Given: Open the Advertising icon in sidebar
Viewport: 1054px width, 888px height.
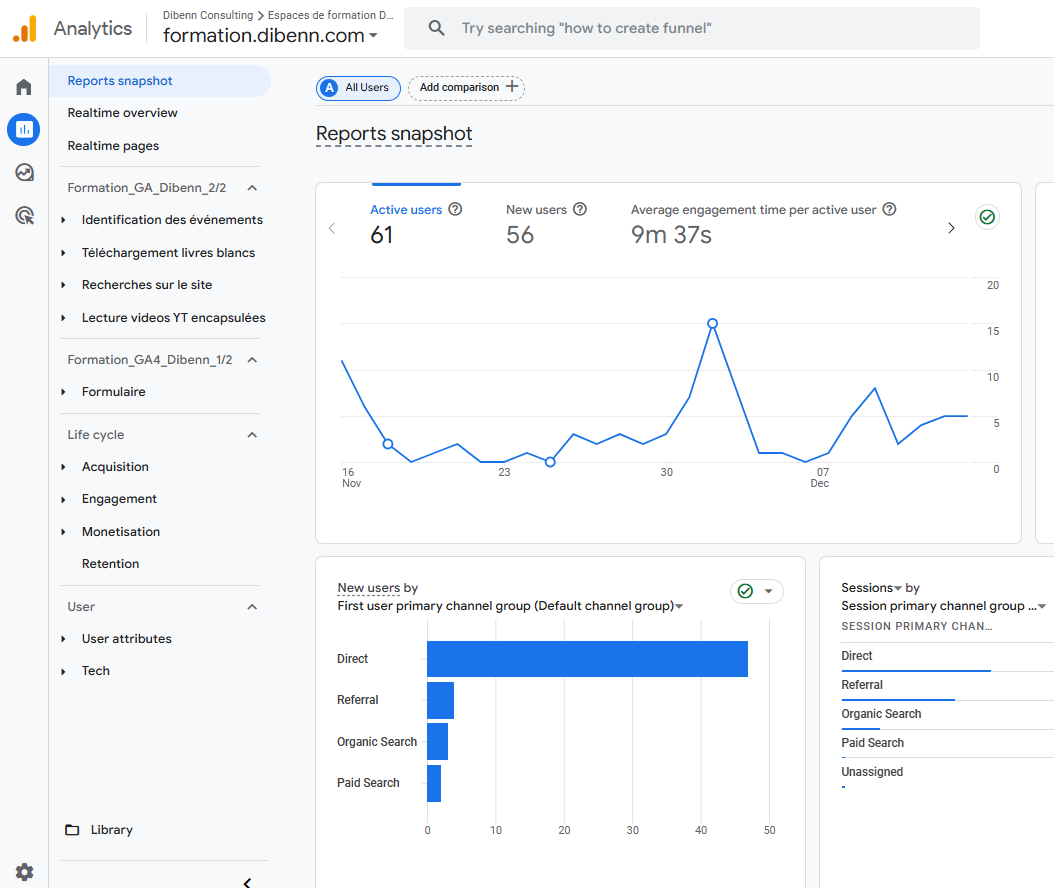Looking at the screenshot, I should 24,215.
